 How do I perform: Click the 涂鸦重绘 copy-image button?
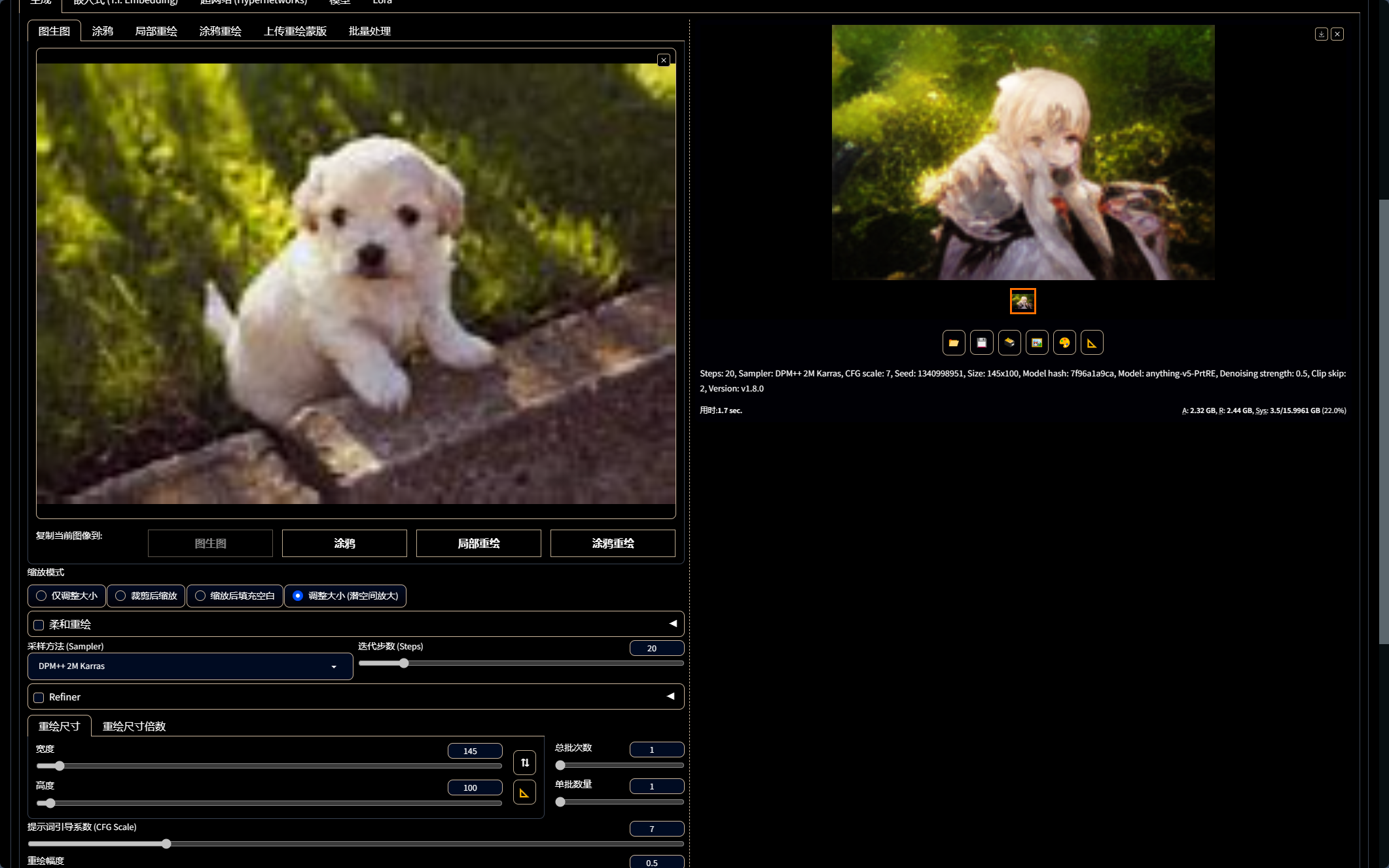(613, 543)
